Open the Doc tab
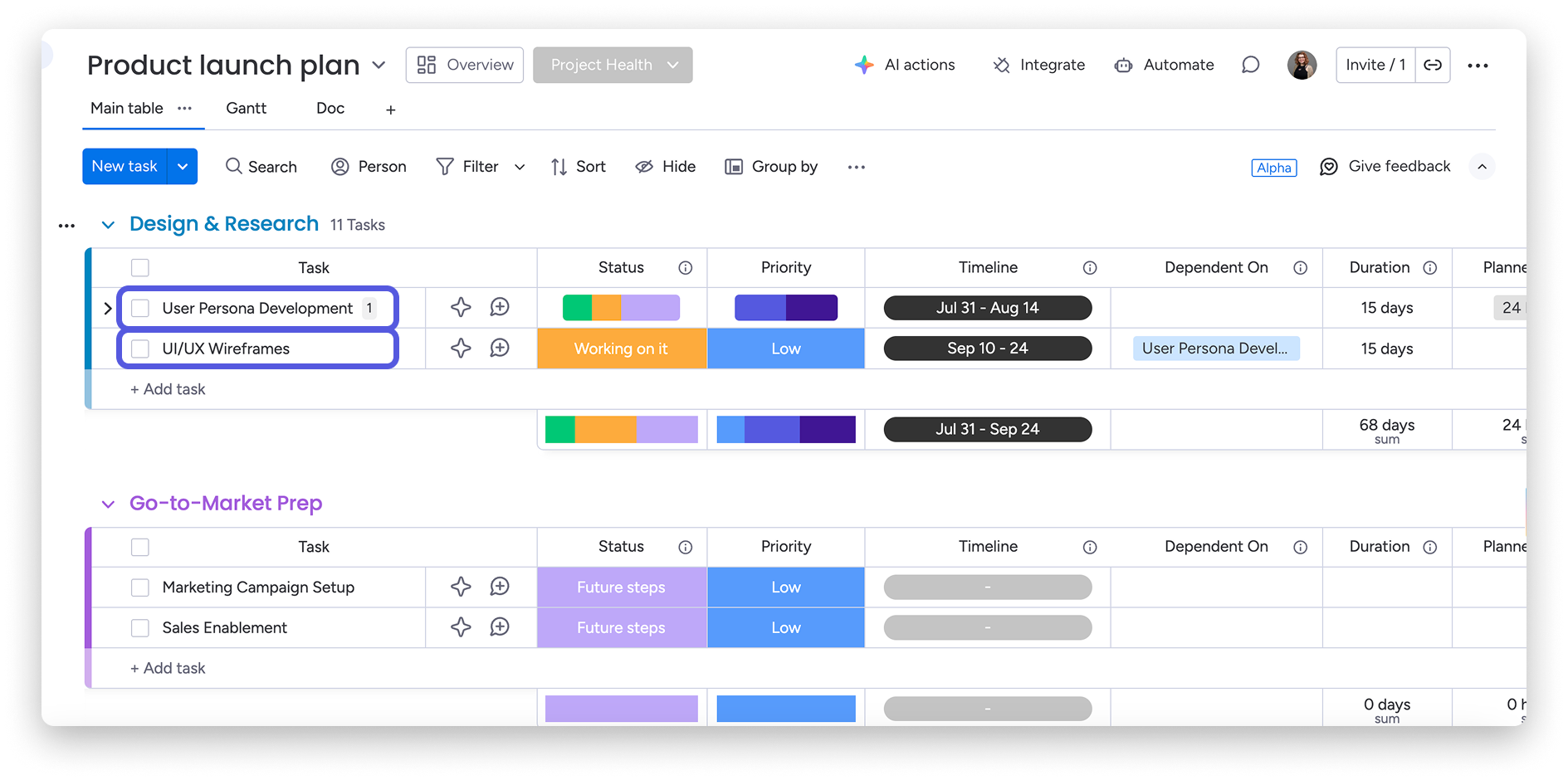 pyautogui.click(x=330, y=108)
